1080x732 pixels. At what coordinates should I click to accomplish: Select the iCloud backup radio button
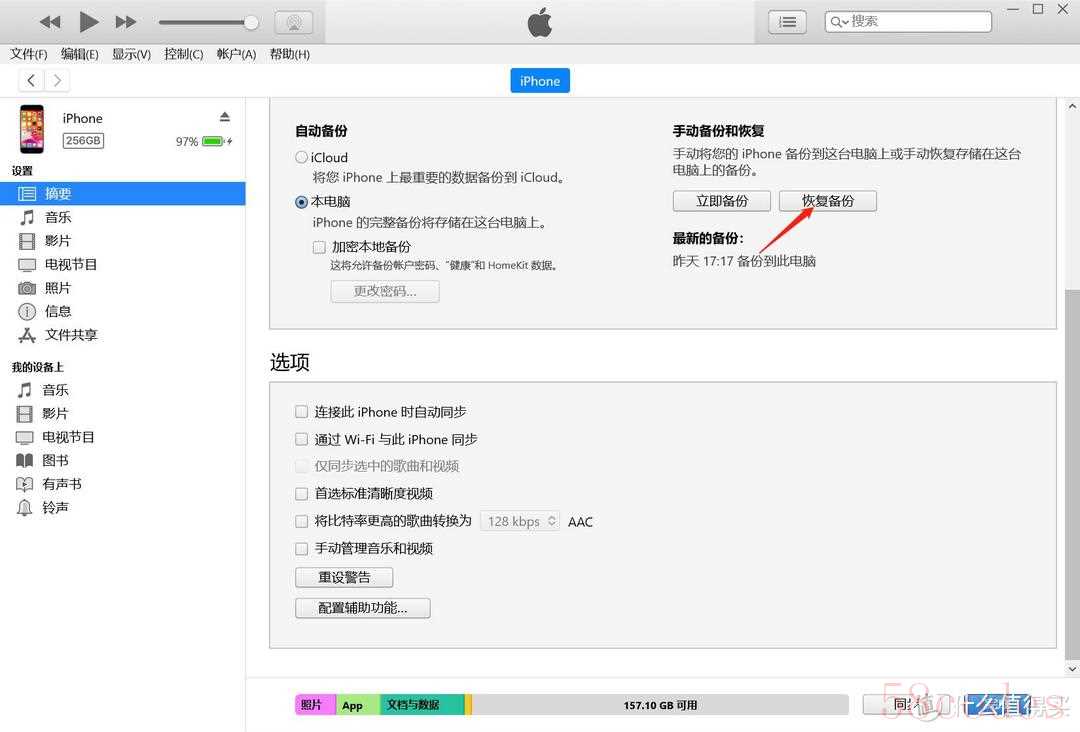tap(301, 157)
